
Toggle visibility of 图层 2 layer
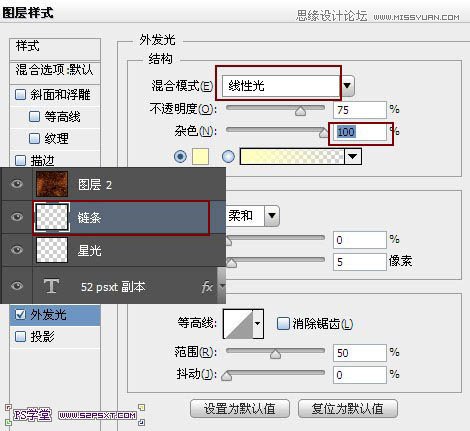[x=17, y=184]
